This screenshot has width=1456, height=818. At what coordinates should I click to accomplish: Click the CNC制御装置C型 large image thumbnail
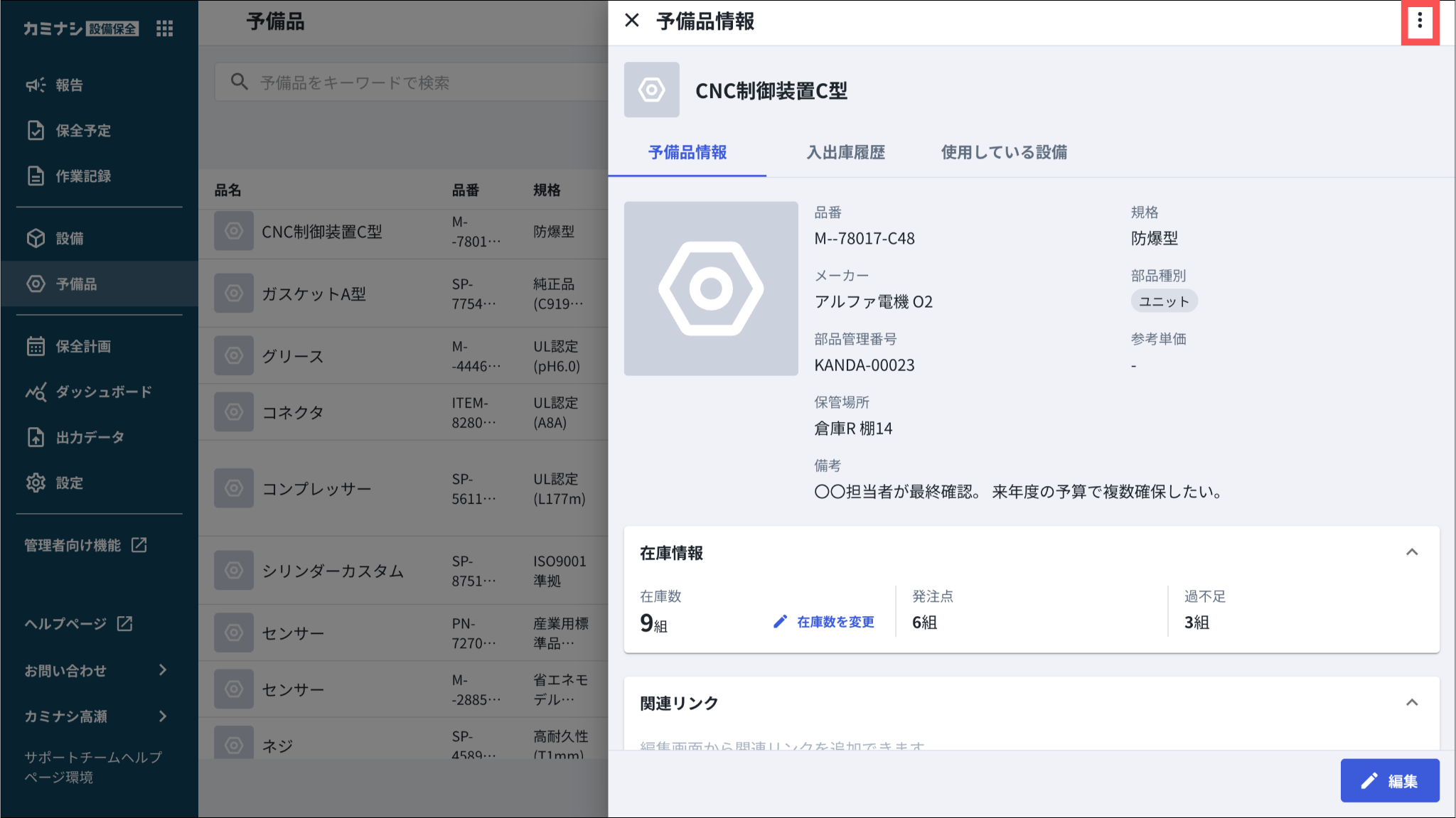point(711,289)
